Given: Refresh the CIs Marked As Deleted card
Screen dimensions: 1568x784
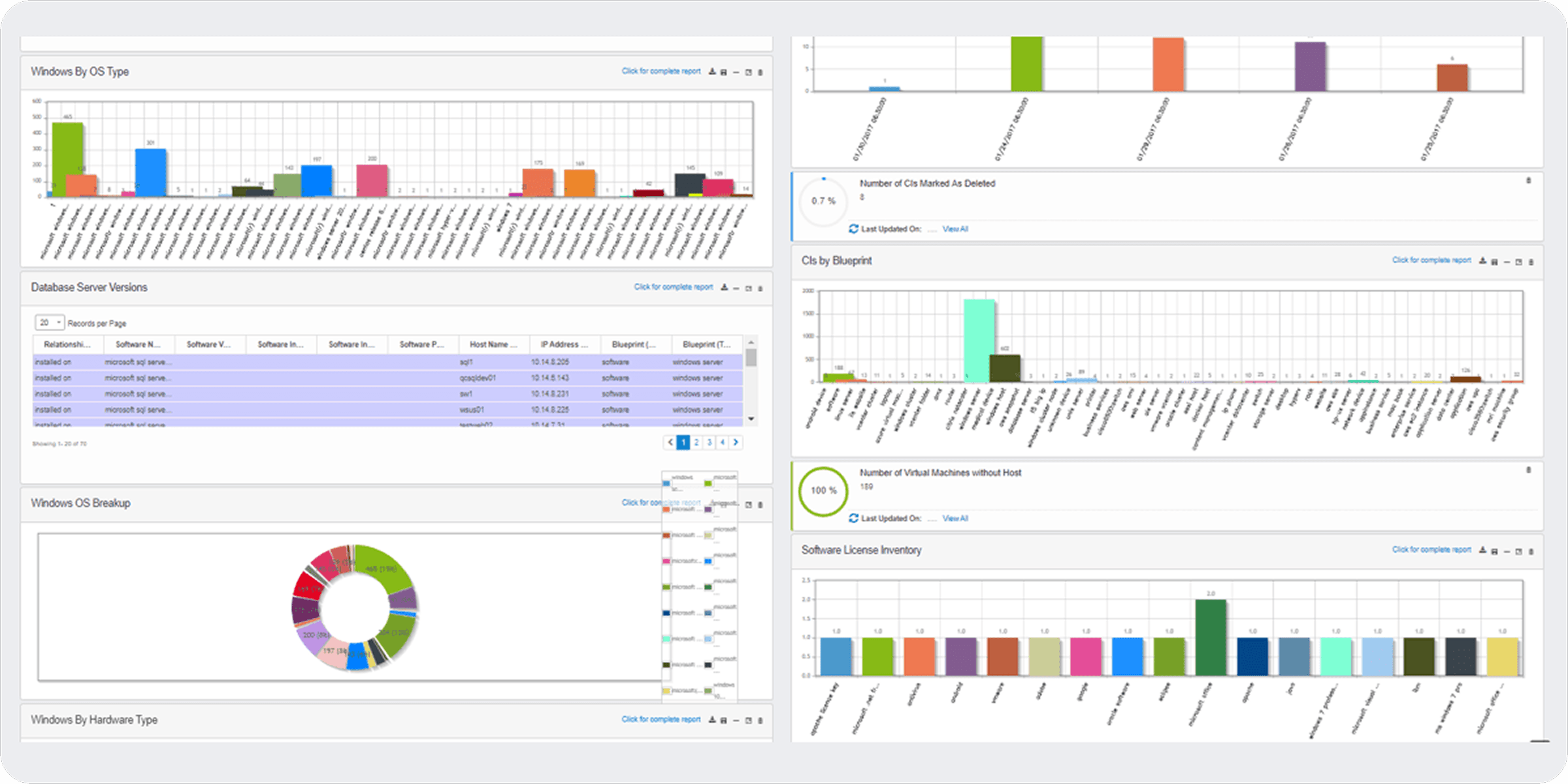Looking at the screenshot, I should coord(853,229).
